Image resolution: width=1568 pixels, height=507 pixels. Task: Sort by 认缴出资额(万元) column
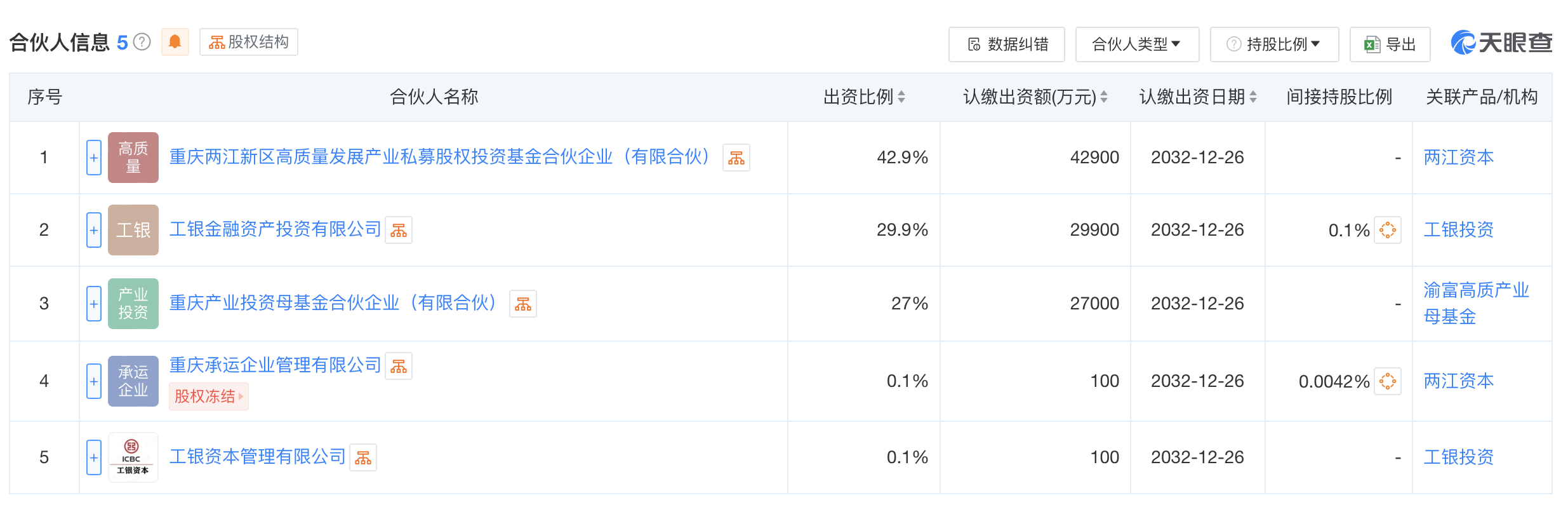pos(1104,97)
